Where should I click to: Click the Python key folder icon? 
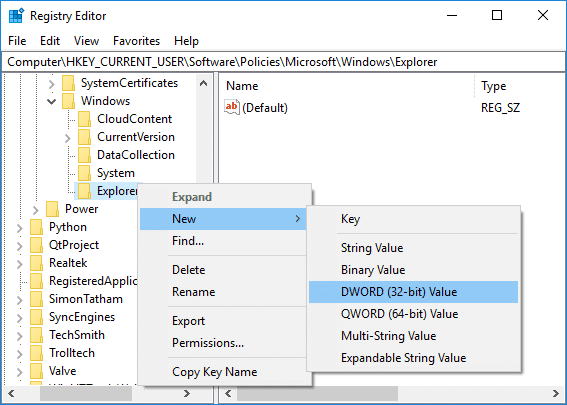click(37, 227)
